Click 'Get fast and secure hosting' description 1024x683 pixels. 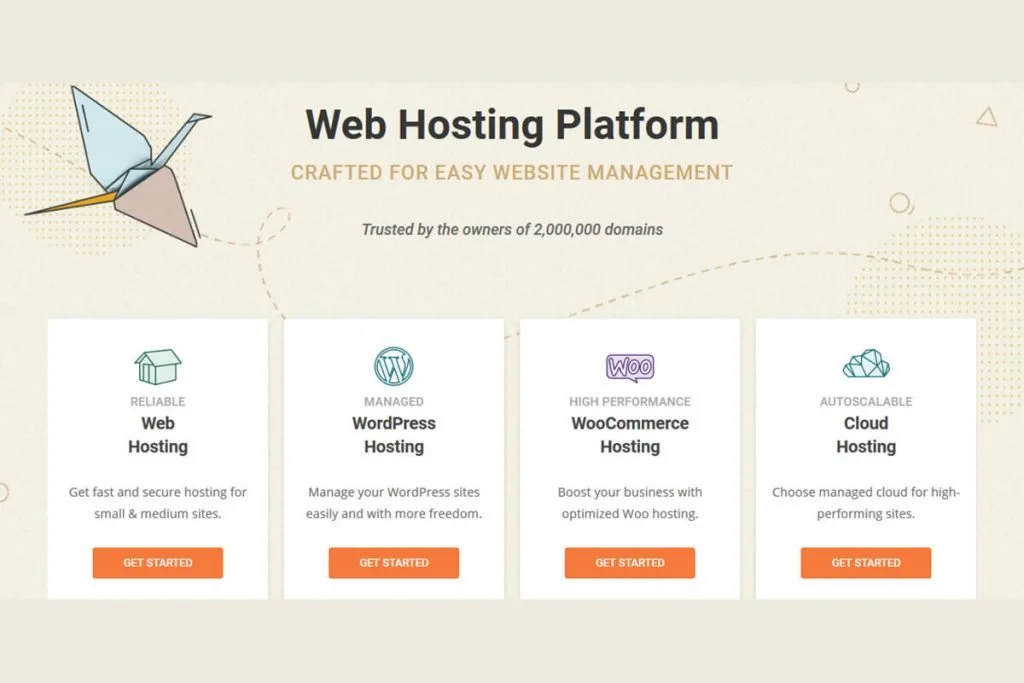coord(157,503)
